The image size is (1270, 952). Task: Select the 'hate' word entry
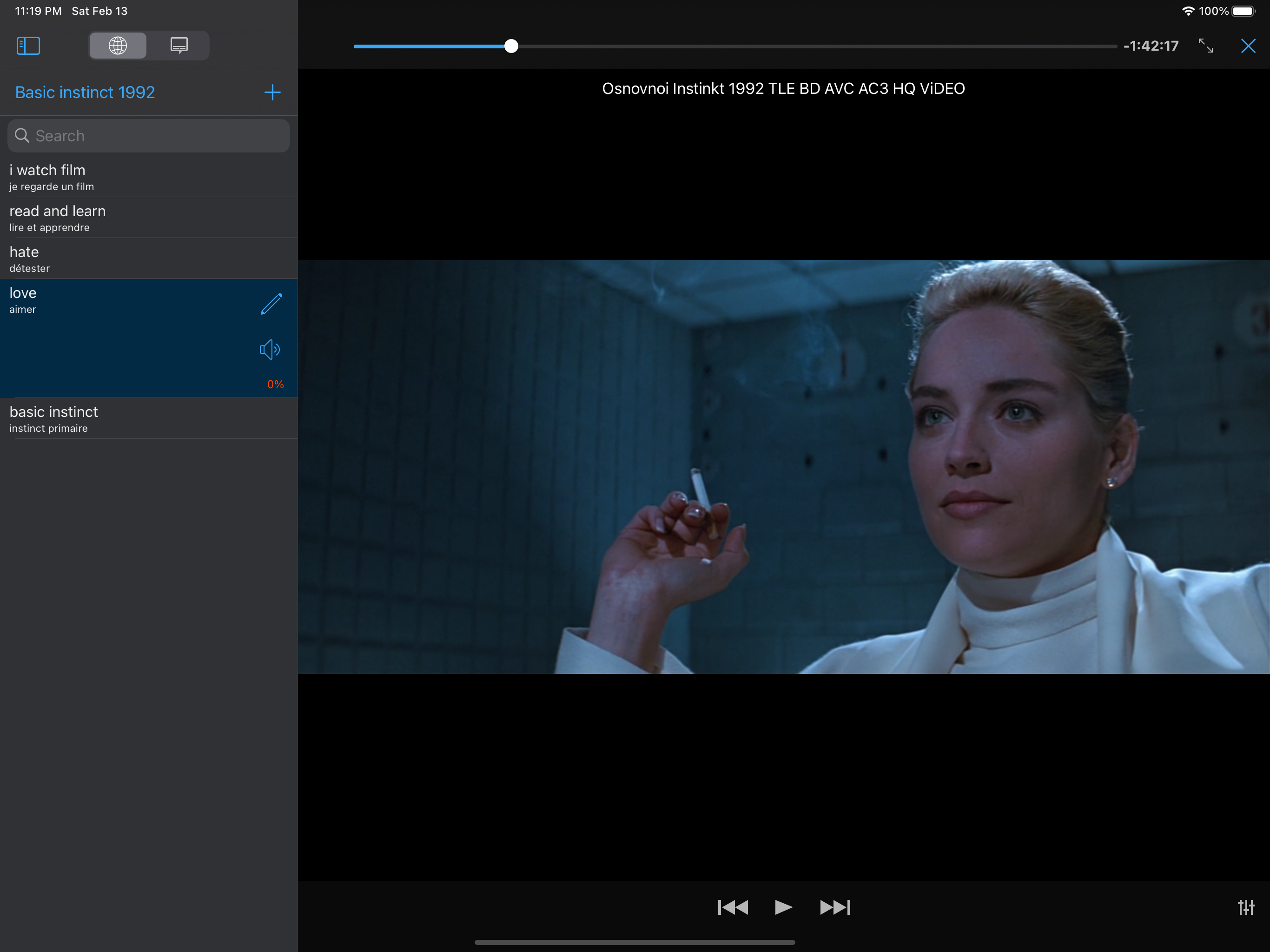pyautogui.click(x=148, y=259)
